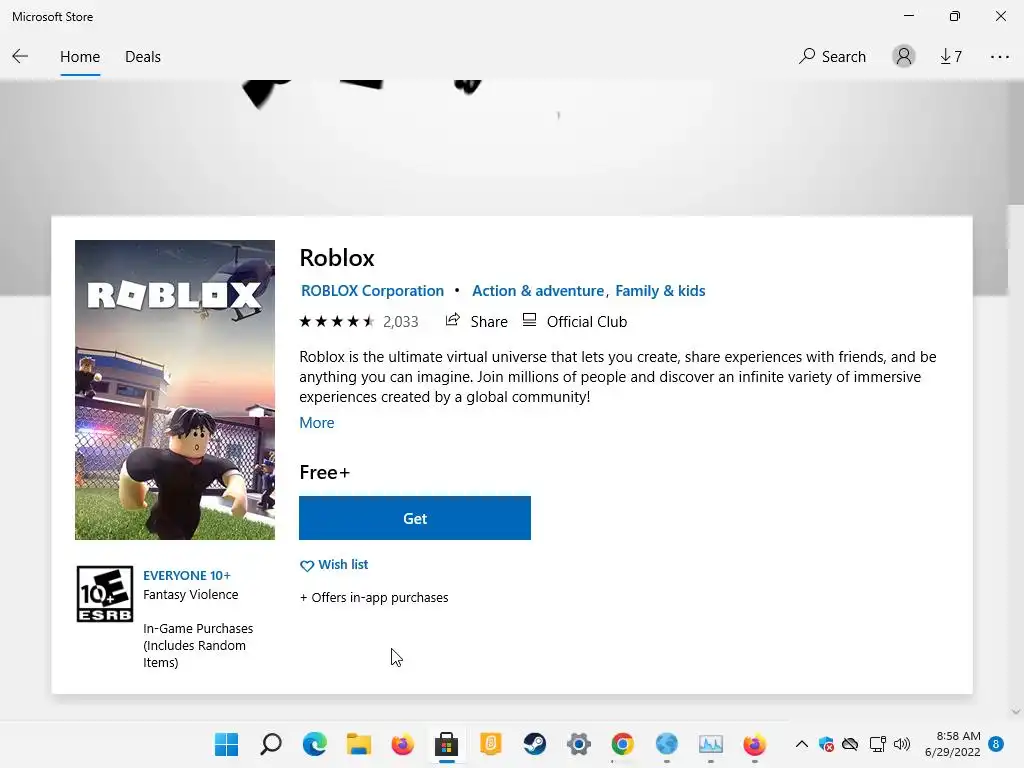1024x768 pixels.
Task: Restore down the Microsoft Store window
Action: point(955,16)
